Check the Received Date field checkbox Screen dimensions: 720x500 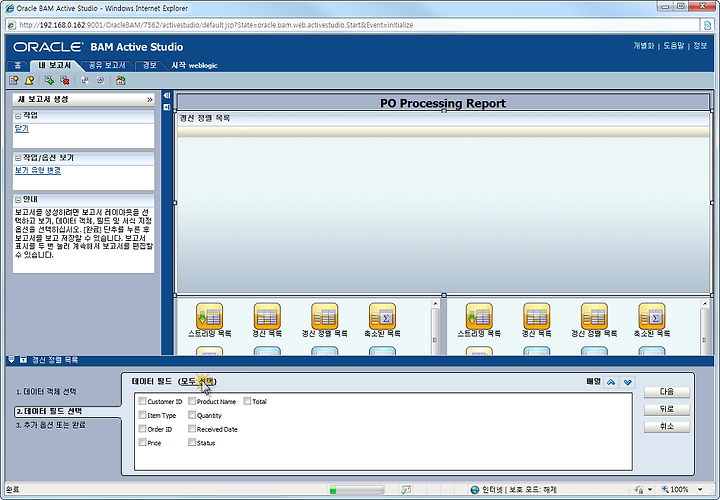click(x=192, y=429)
